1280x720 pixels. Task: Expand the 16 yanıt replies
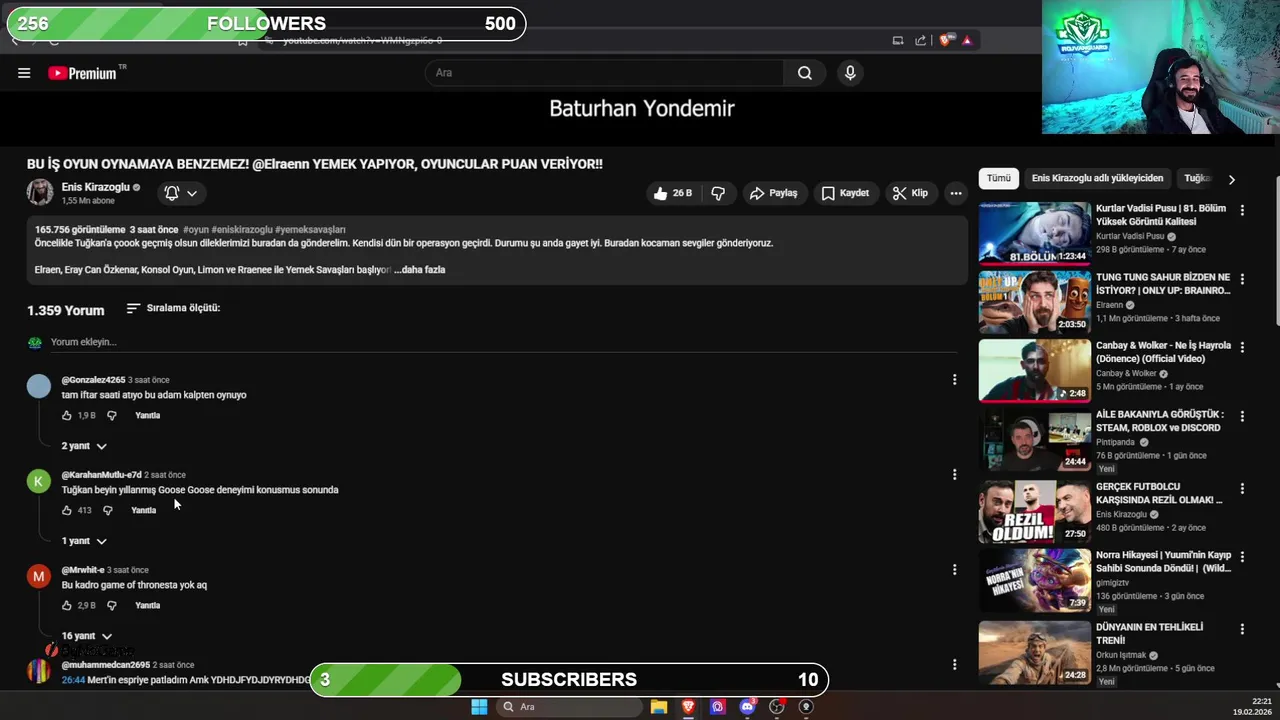coord(87,636)
